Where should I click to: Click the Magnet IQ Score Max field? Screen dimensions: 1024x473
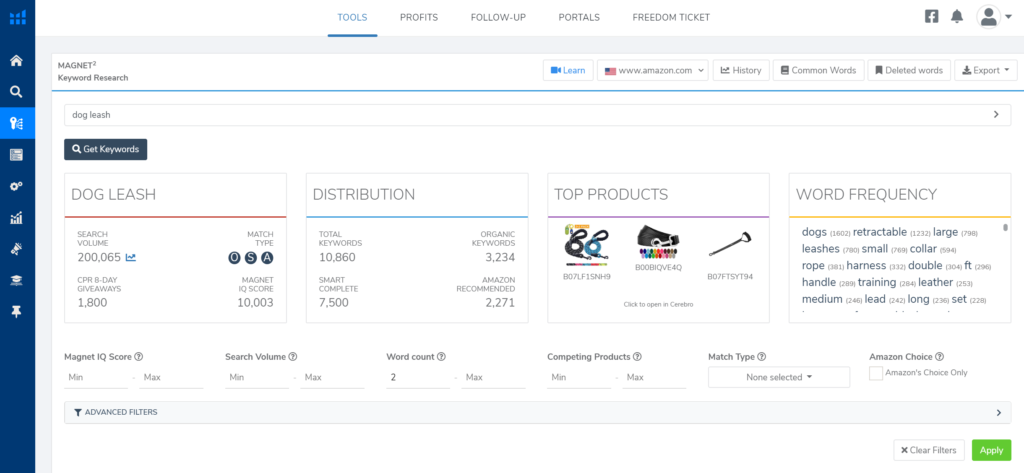171,378
